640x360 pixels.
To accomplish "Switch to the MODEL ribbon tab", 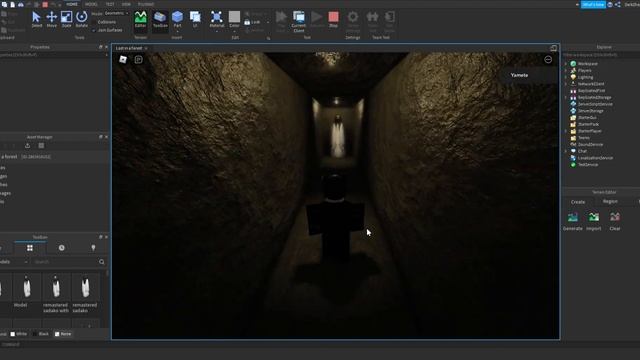I will 91,4.
